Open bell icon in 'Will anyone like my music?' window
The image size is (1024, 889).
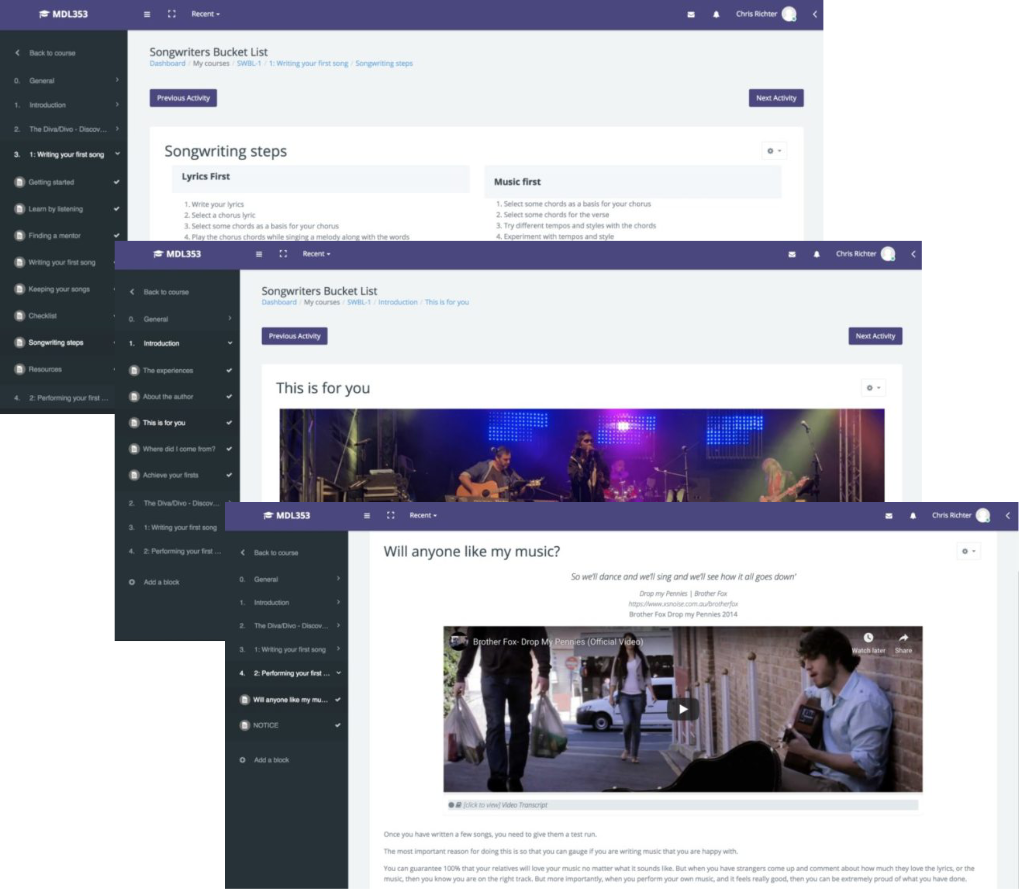[913, 516]
